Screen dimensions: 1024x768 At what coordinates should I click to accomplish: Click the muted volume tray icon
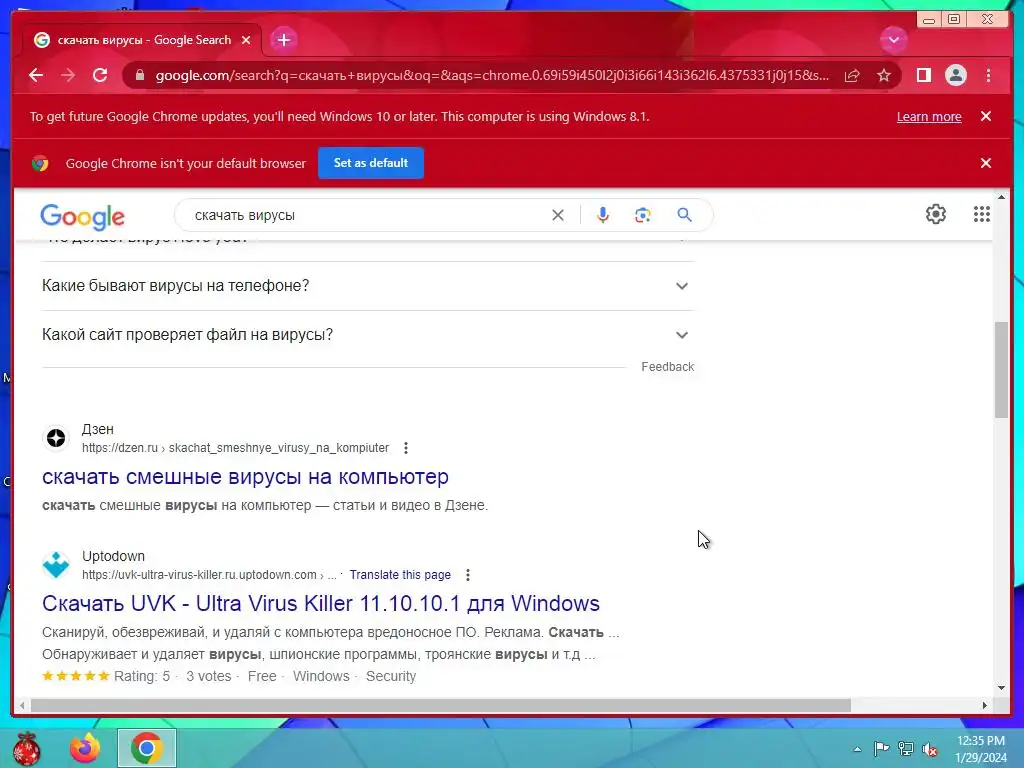tap(929, 749)
